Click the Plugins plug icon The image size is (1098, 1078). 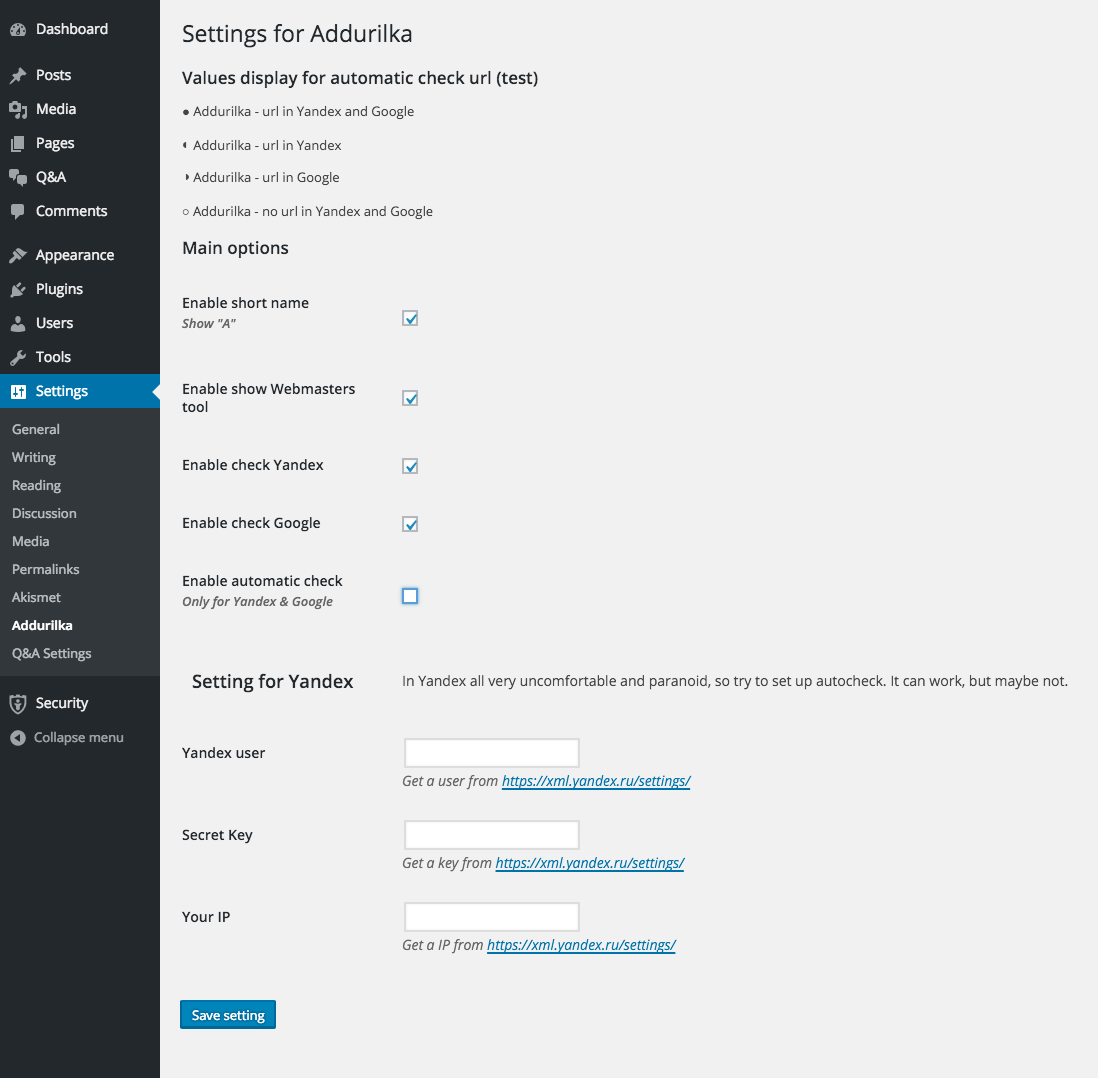click(18, 289)
